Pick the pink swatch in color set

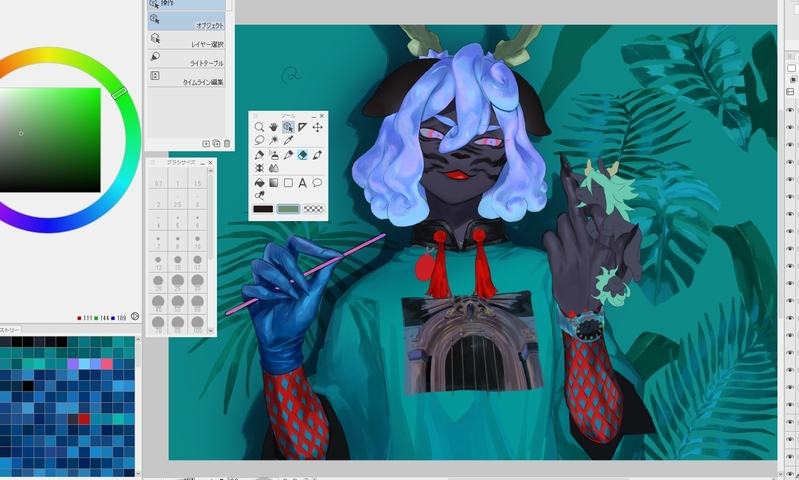click(x=106, y=364)
